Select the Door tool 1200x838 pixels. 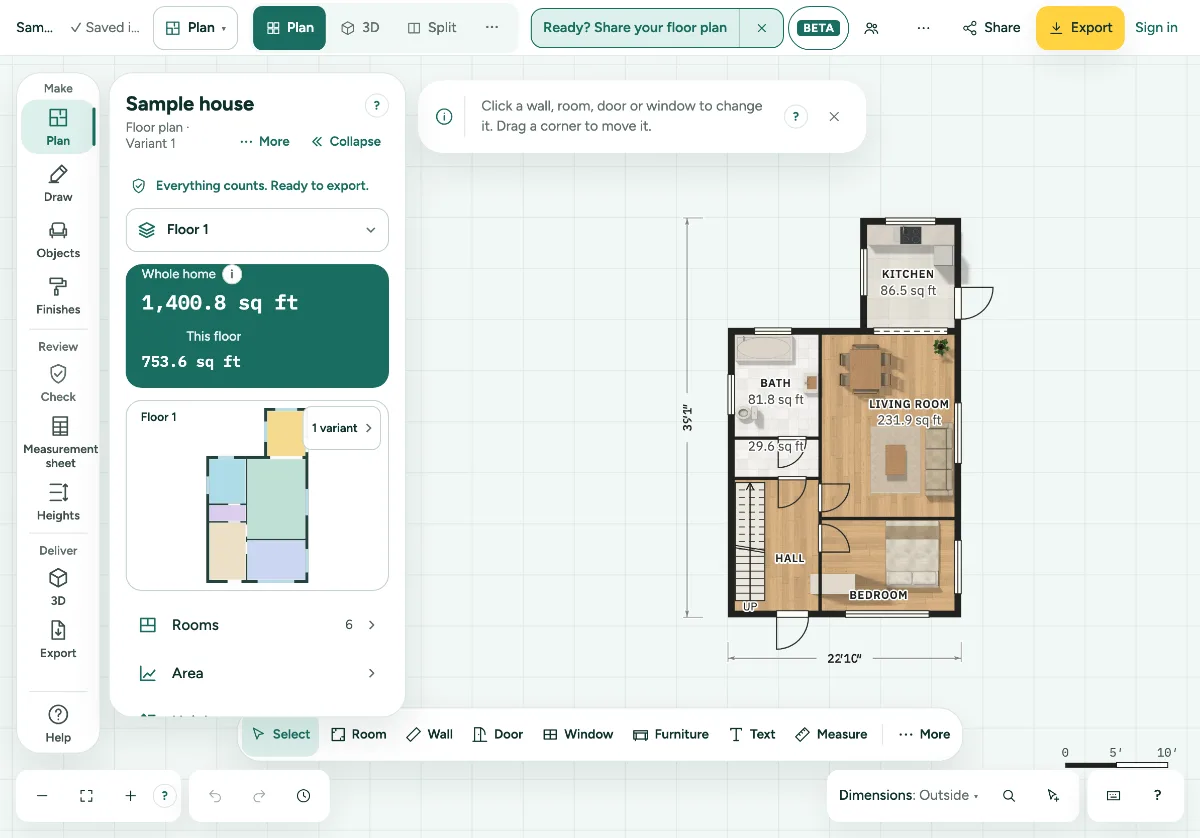pyautogui.click(x=498, y=734)
